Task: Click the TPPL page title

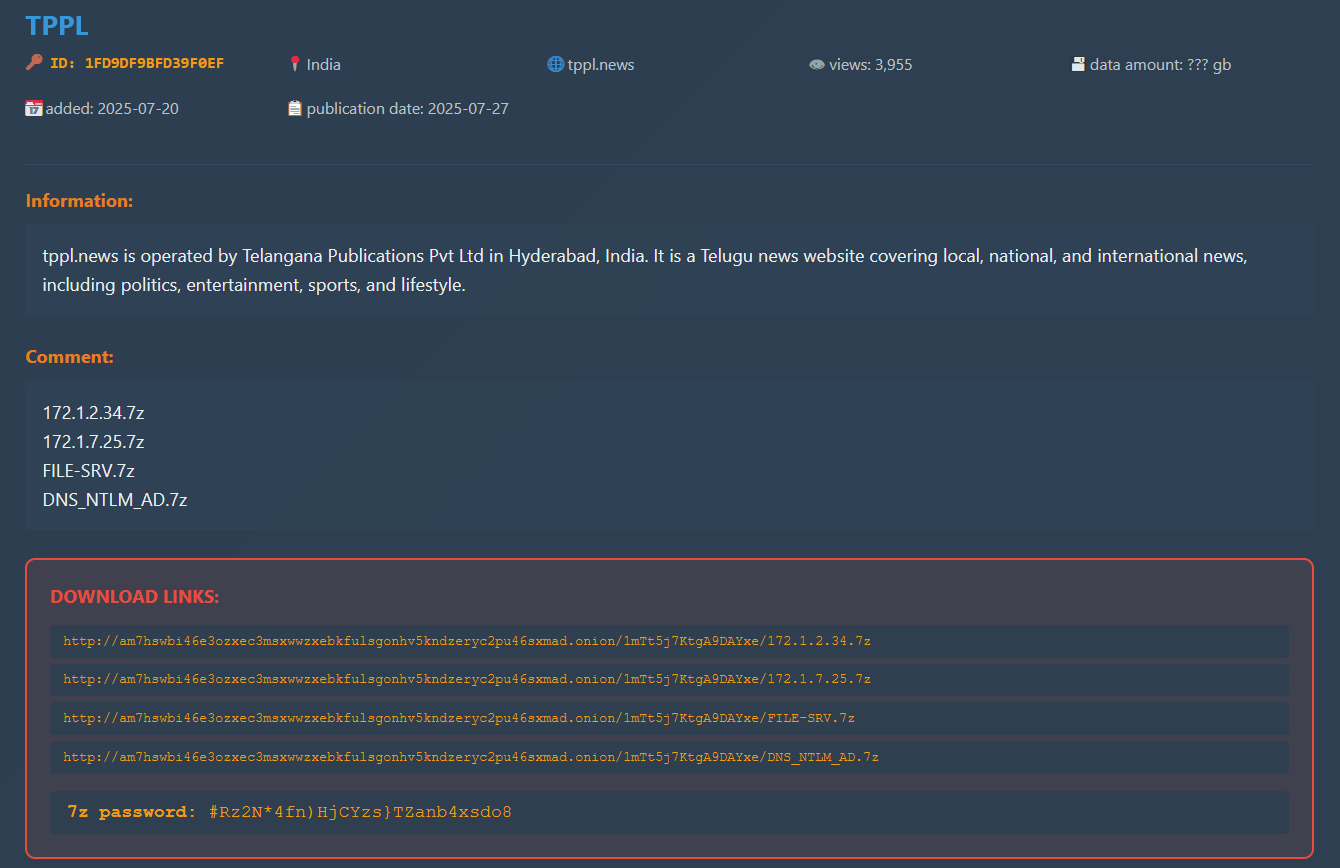Action: 57,25
